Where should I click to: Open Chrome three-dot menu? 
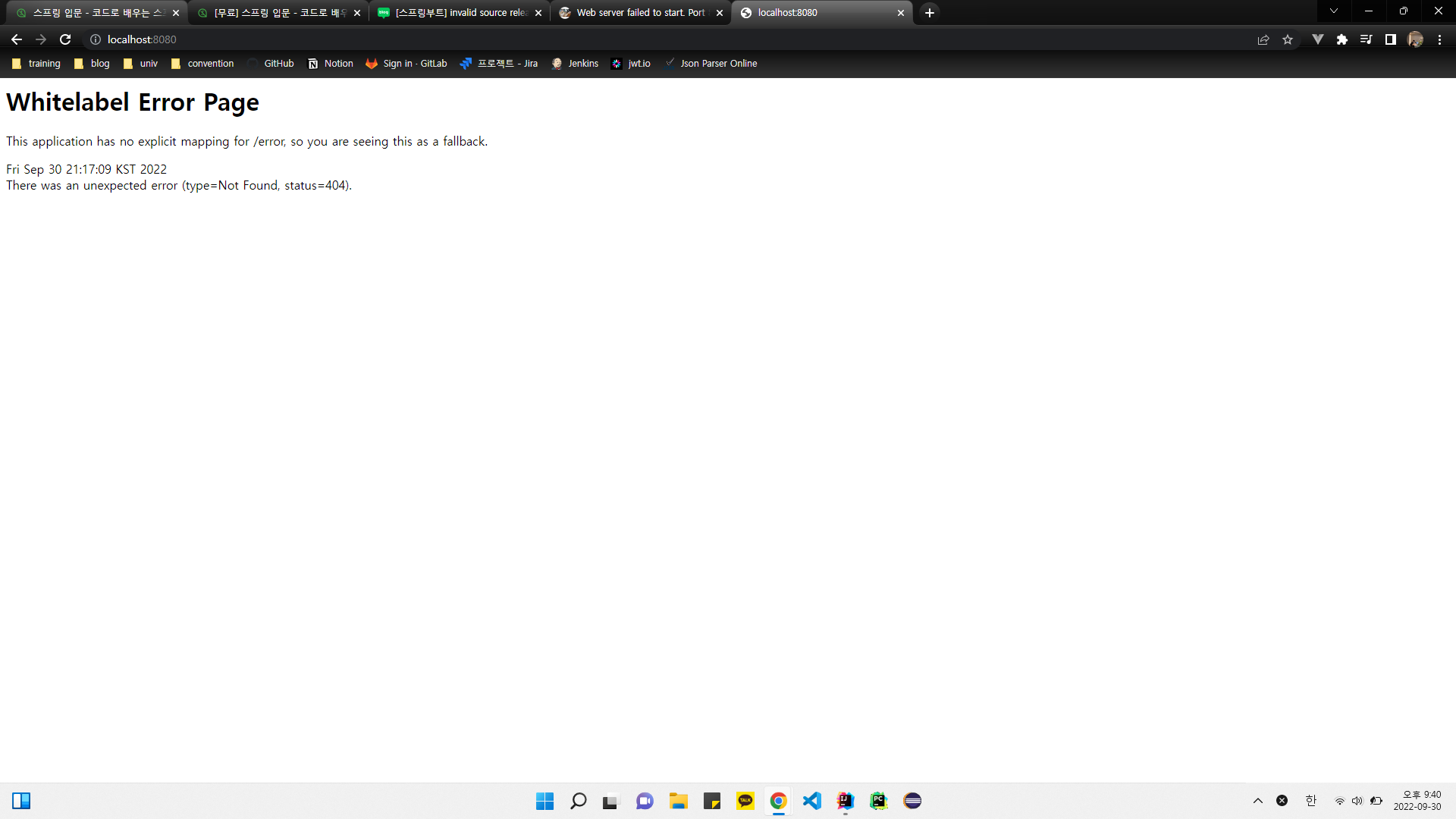[1439, 39]
